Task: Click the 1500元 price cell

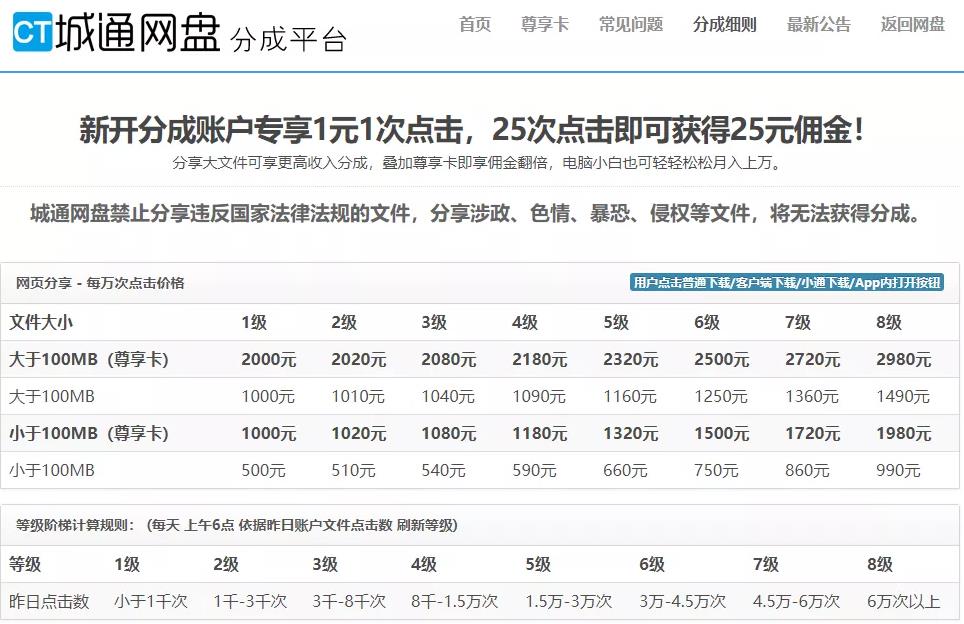Action: click(722, 433)
